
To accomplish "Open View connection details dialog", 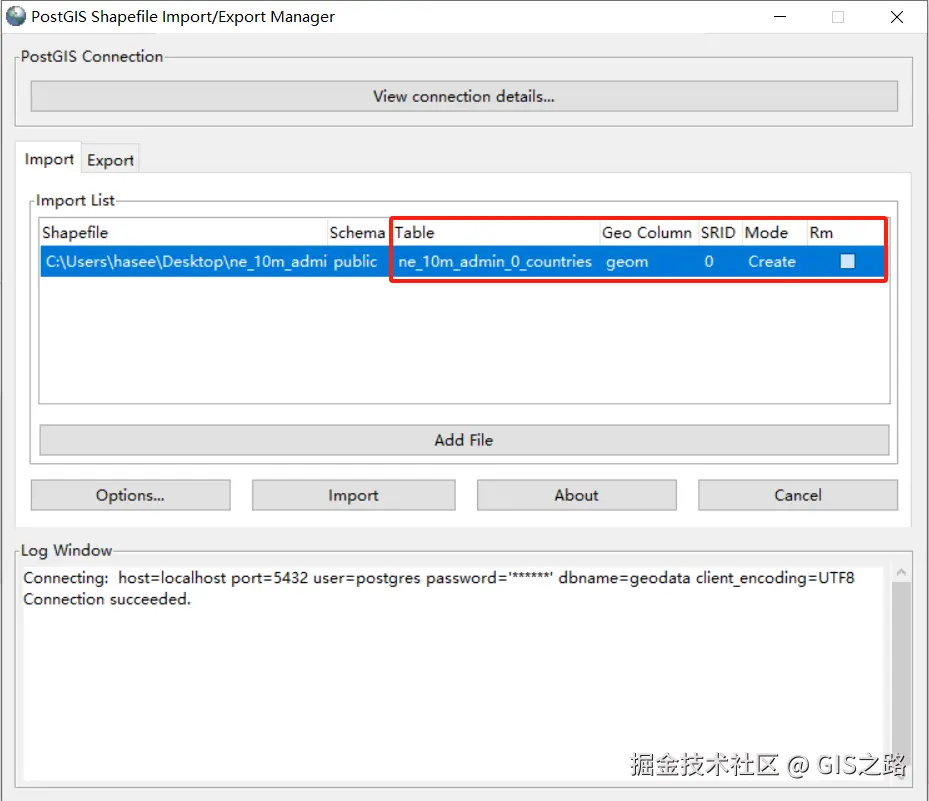I will pos(464,96).
